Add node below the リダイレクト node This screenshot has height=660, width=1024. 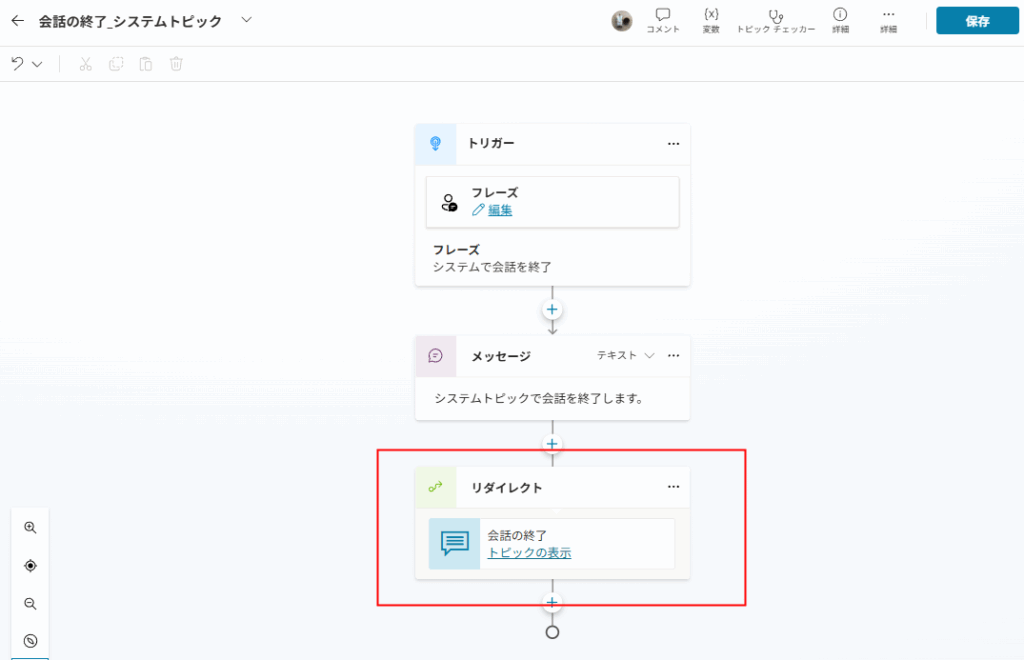(x=552, y=603)
